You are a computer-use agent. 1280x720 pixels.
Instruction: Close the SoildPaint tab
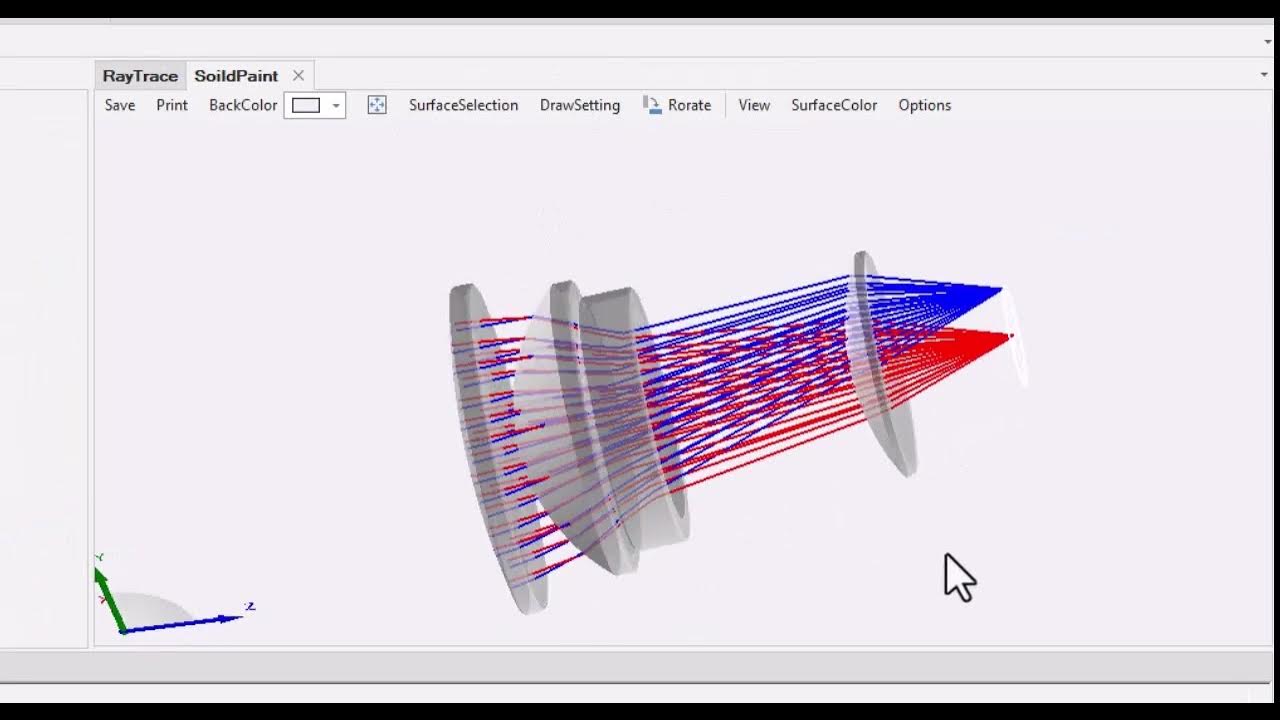[297, 75]
